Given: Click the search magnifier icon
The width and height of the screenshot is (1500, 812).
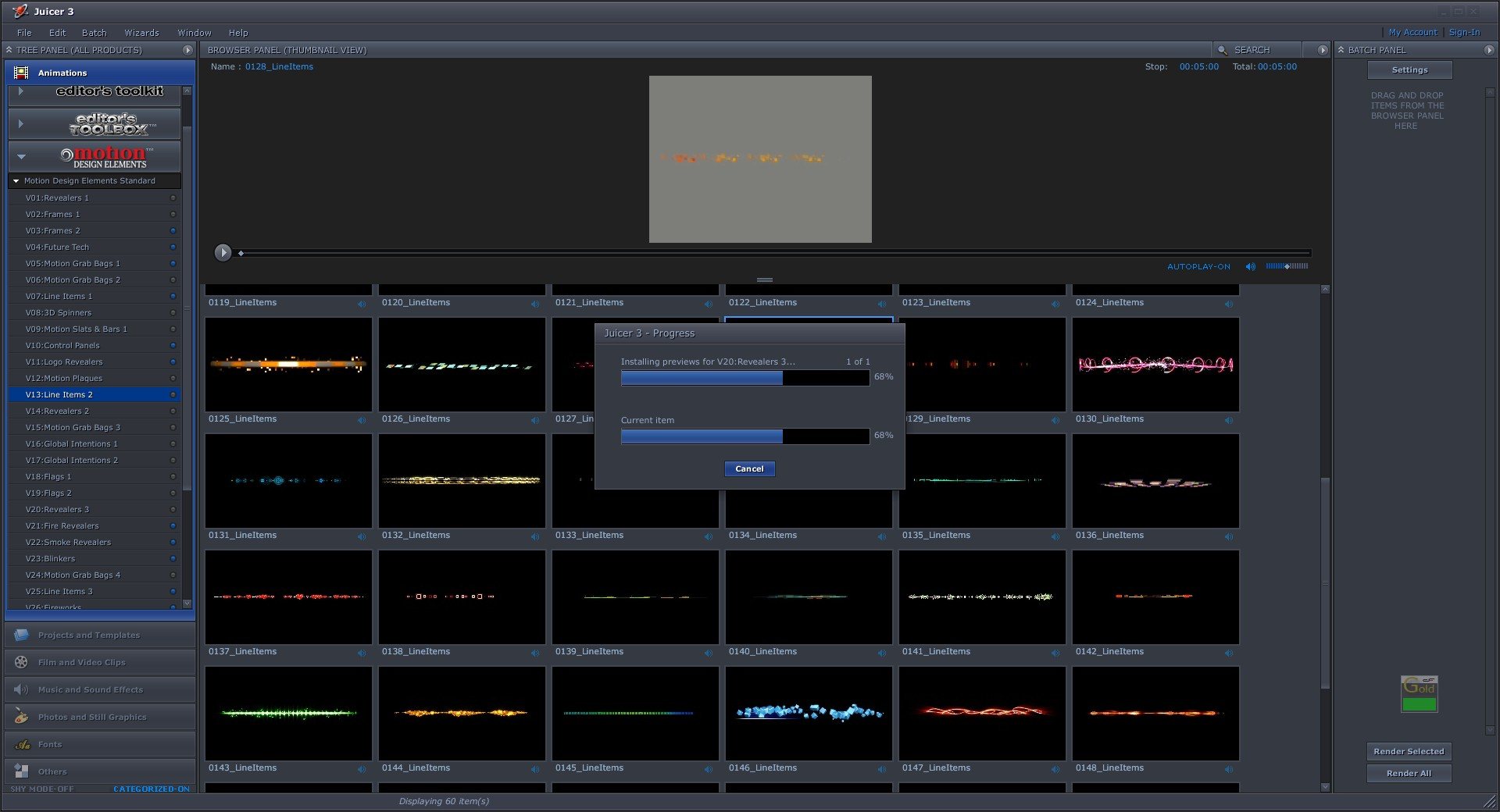Looking at the screenshot, I should click(x=1223, y=50).
